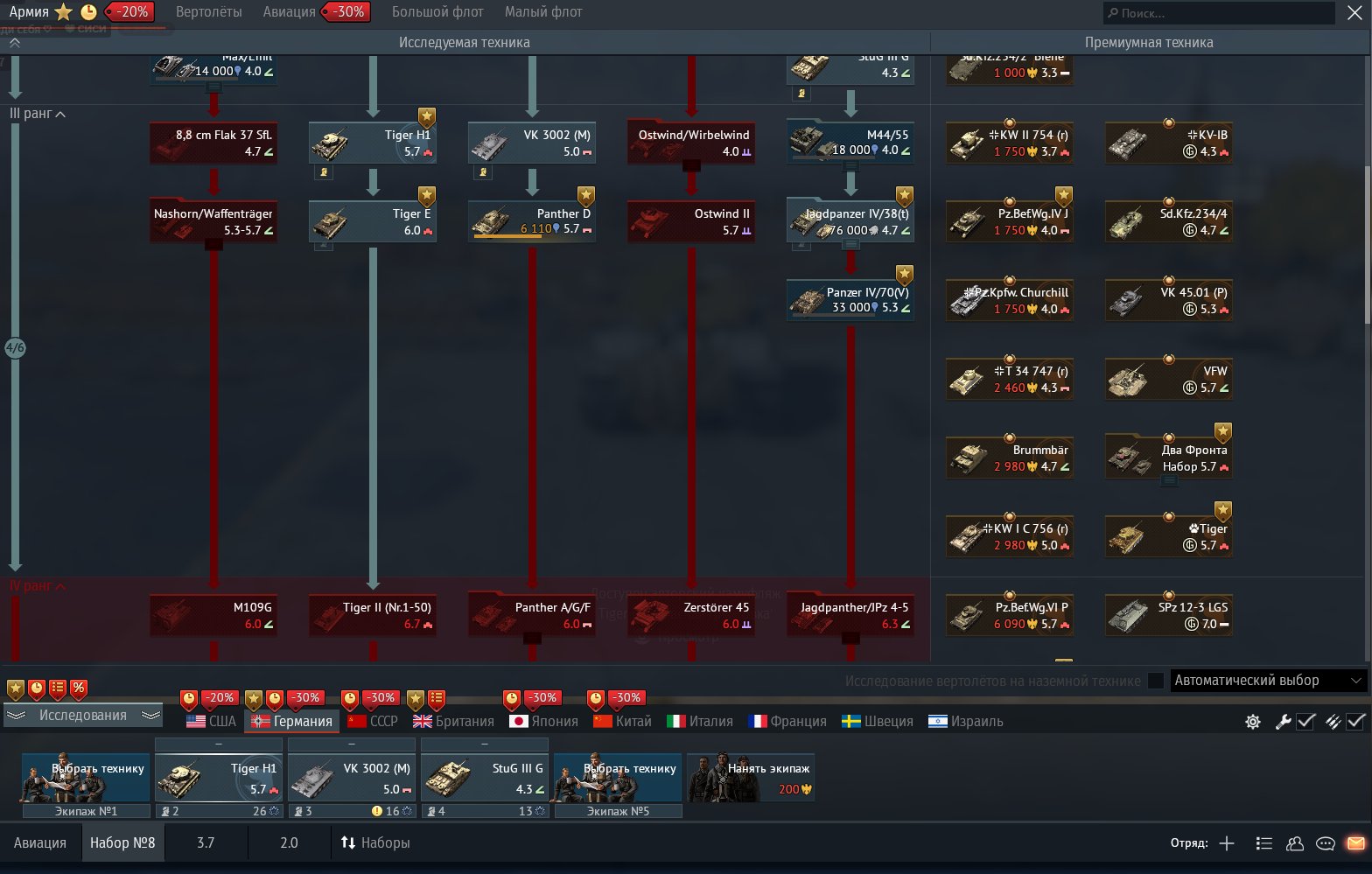The height and width of the screenshot is (874, 1372).
Task: Switch to the Вертолёты tab
Action: [x=209, y=12]
